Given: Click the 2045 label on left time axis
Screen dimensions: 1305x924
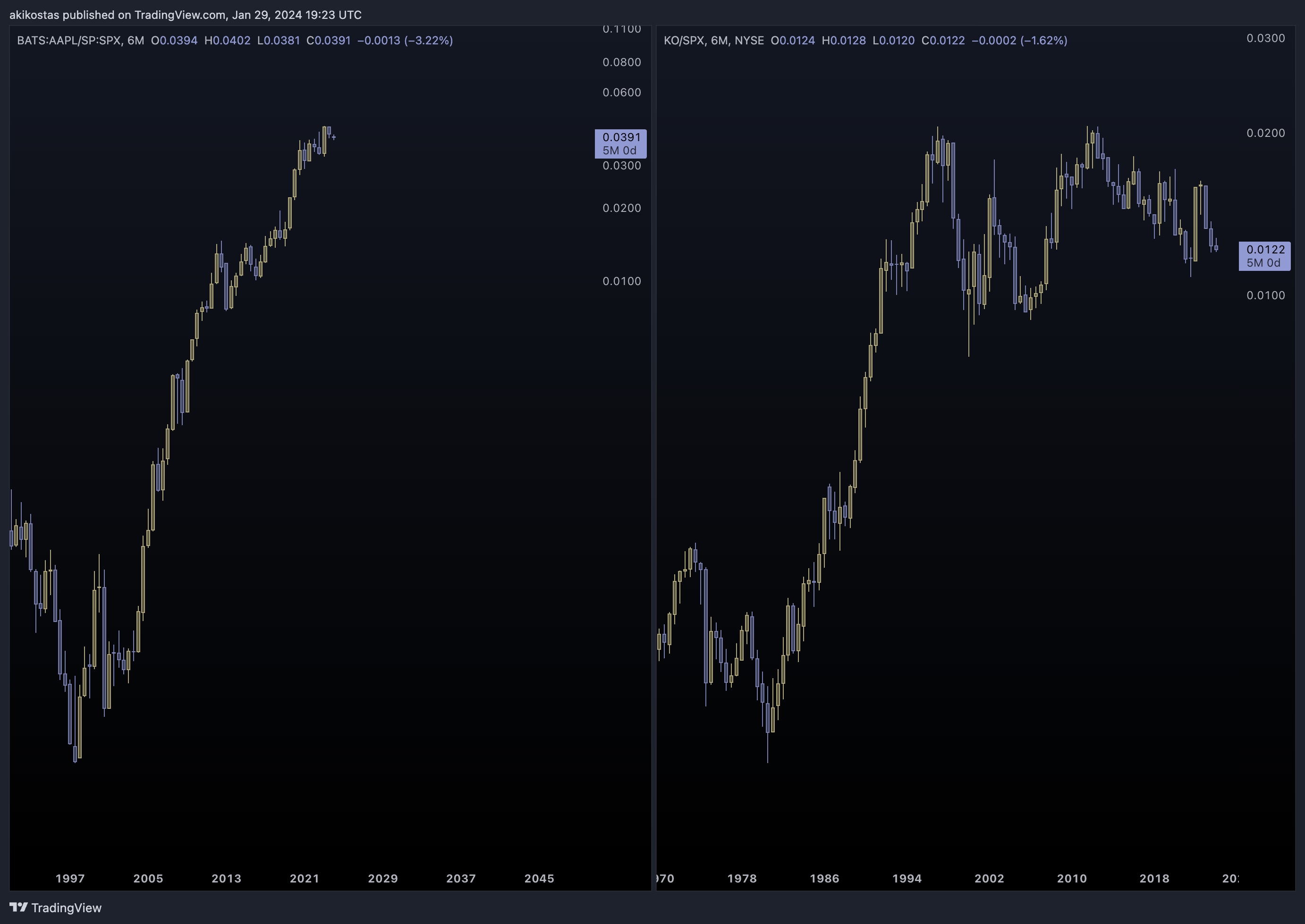Looking at the screenshot, I should (x=539, y=878).
